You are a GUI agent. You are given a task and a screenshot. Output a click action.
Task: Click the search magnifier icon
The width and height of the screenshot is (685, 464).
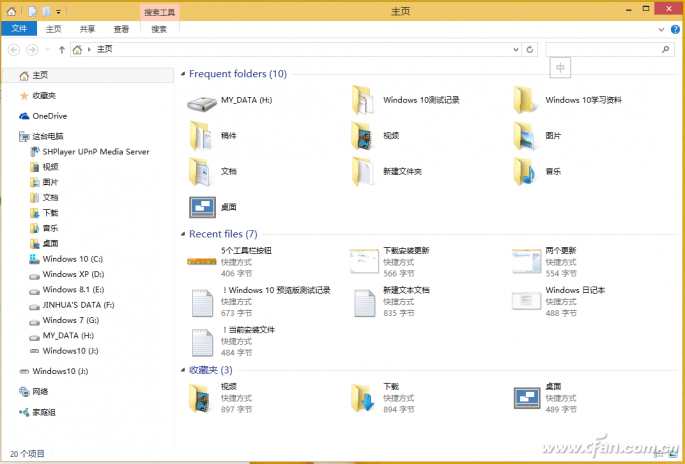665,49
